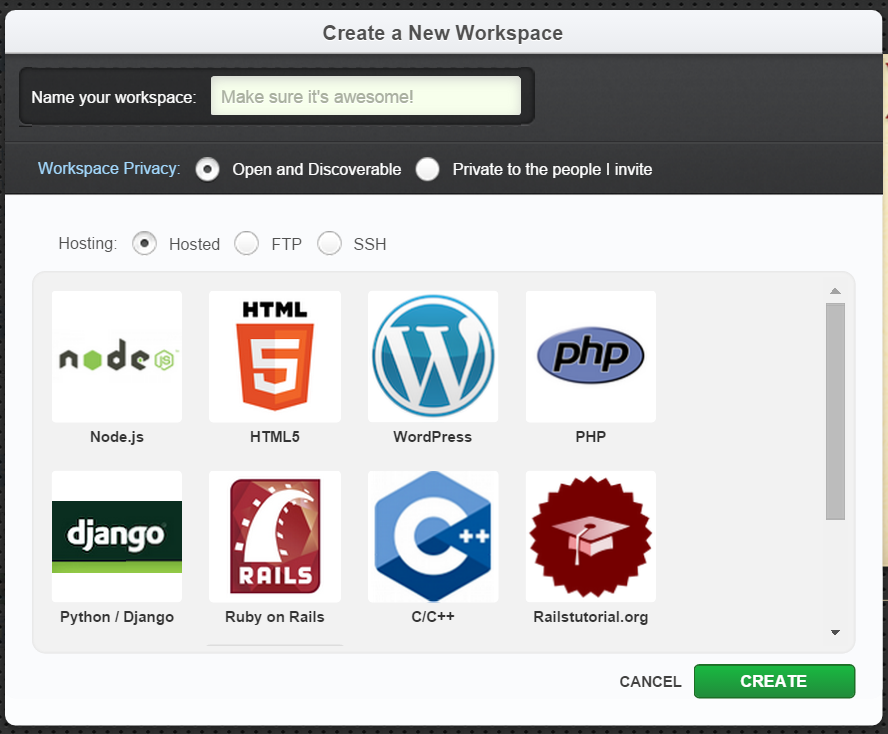Select the C/C++ workspace template
The width and height of the screenshot is (888, 734).
432,537
